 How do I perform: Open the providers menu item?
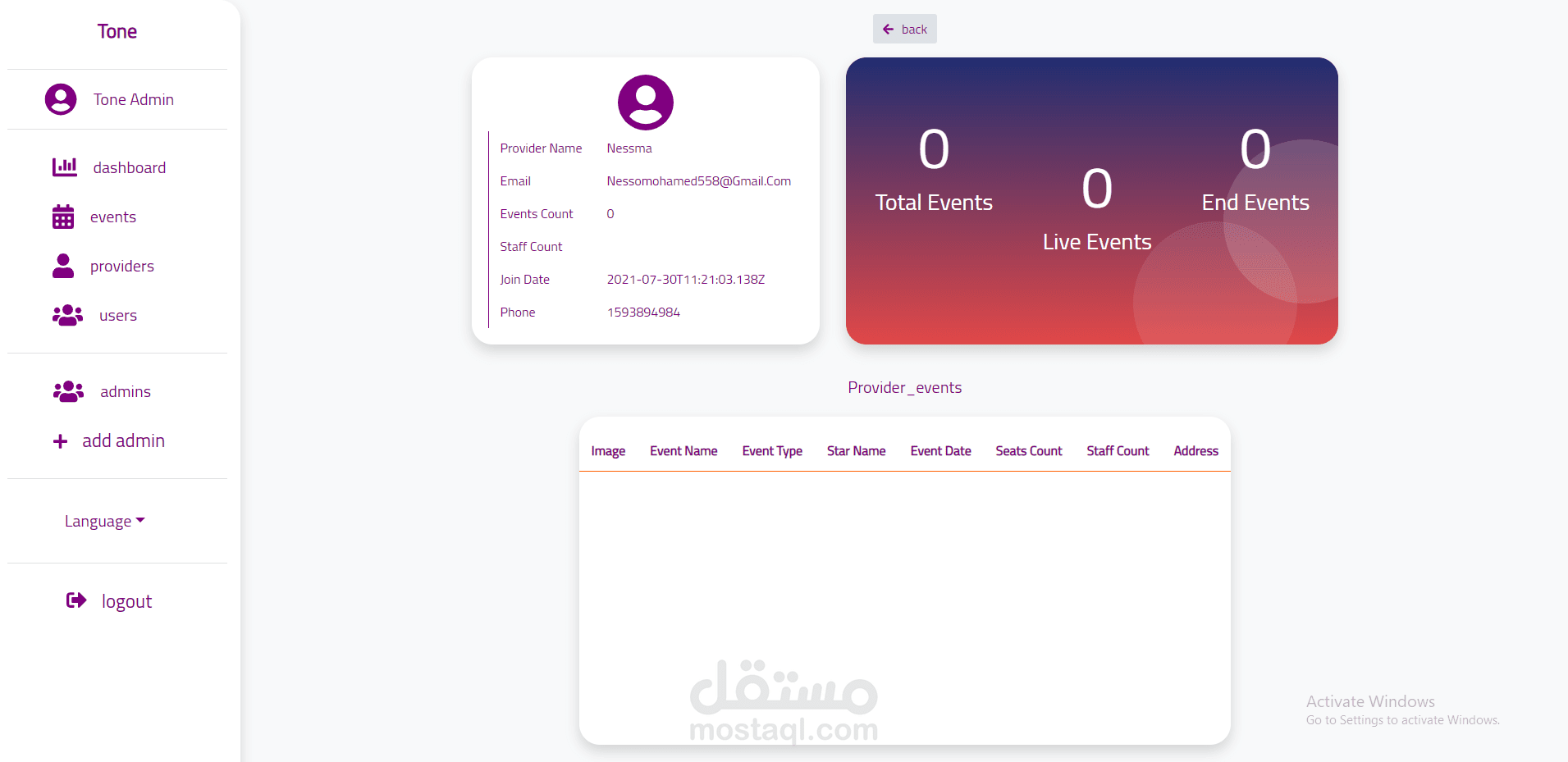point(122,266)
